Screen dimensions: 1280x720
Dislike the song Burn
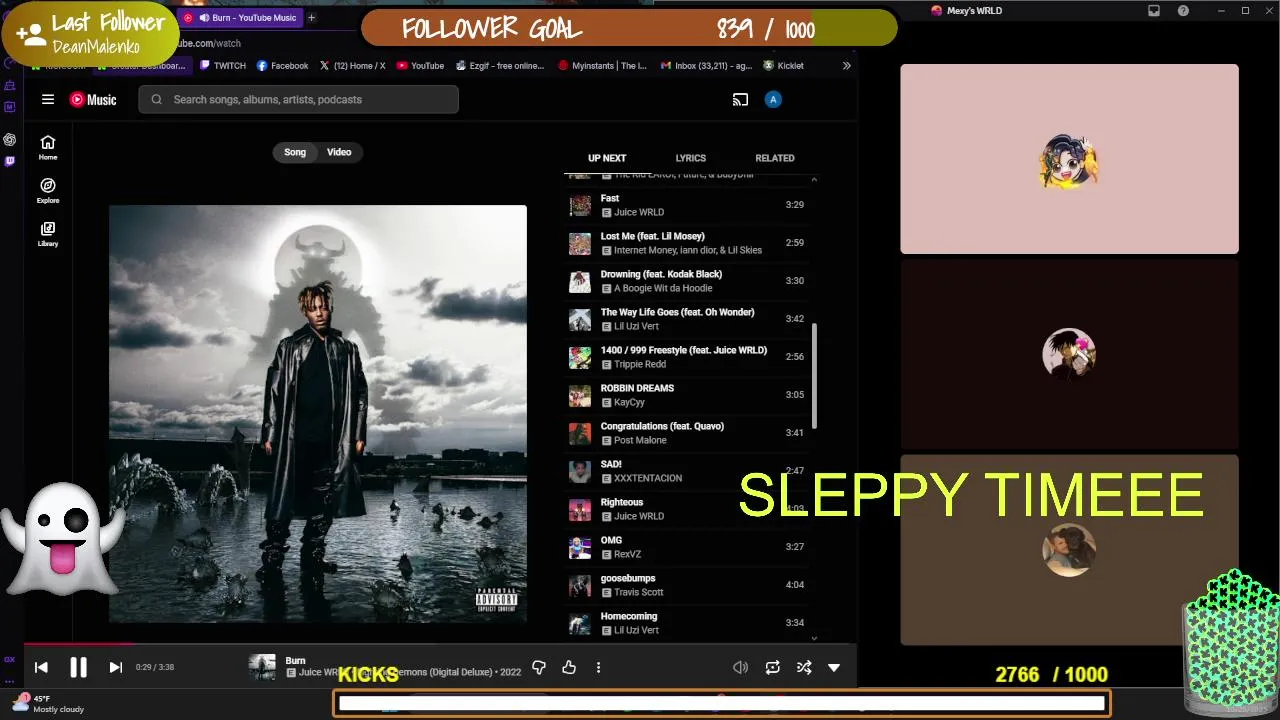point(539,667)
